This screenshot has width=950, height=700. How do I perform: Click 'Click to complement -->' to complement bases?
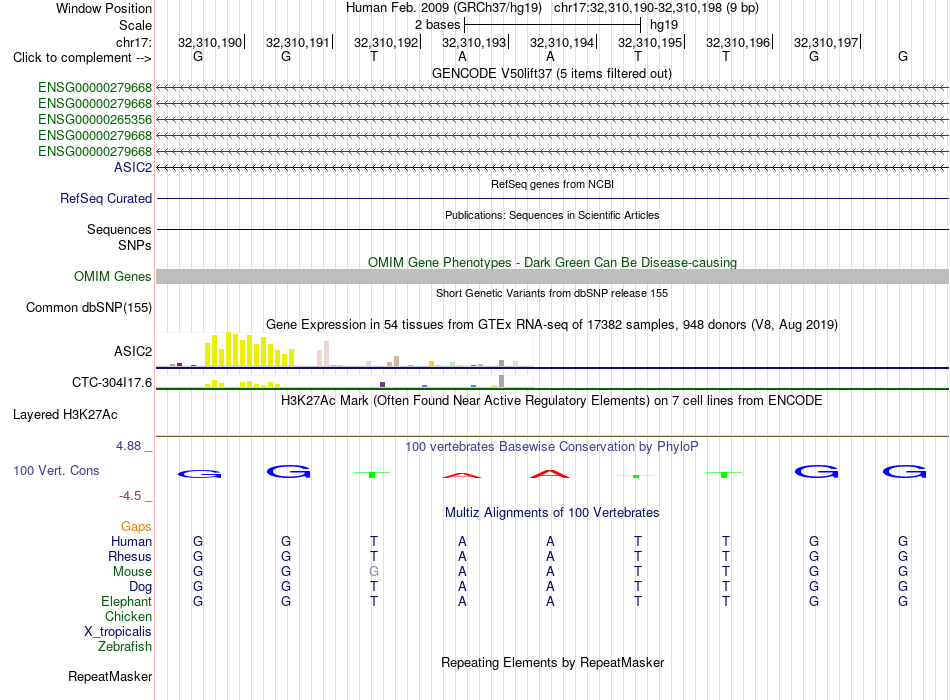pyautogui.click(x=82, y=58)
